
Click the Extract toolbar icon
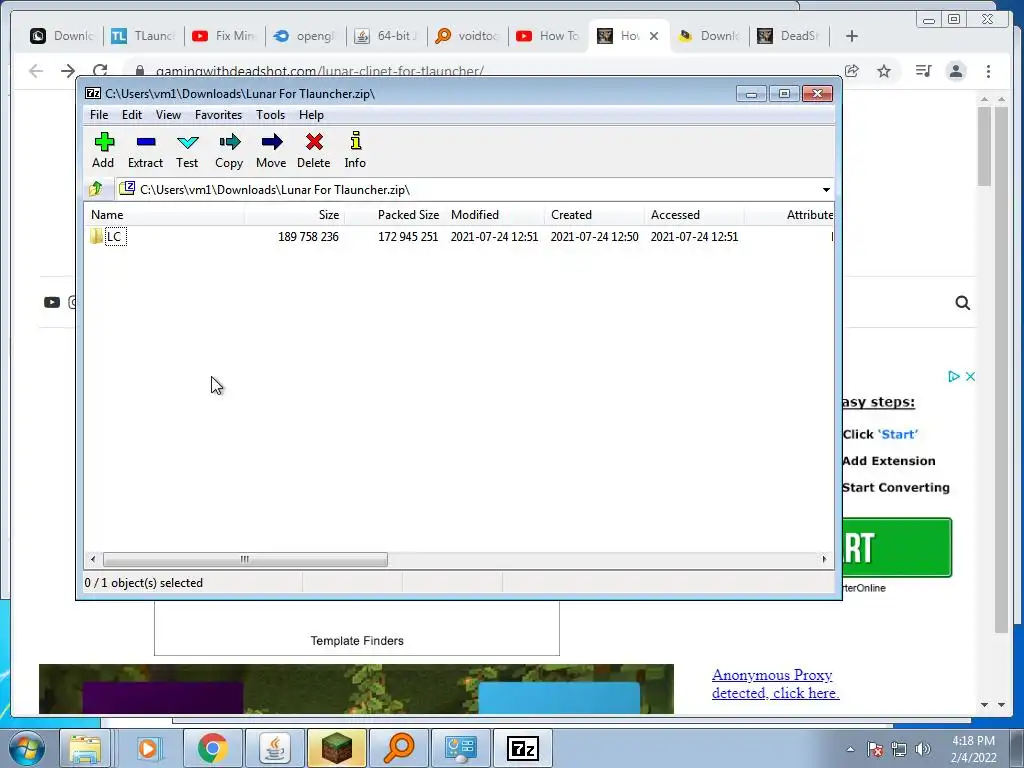pos(145,150)
